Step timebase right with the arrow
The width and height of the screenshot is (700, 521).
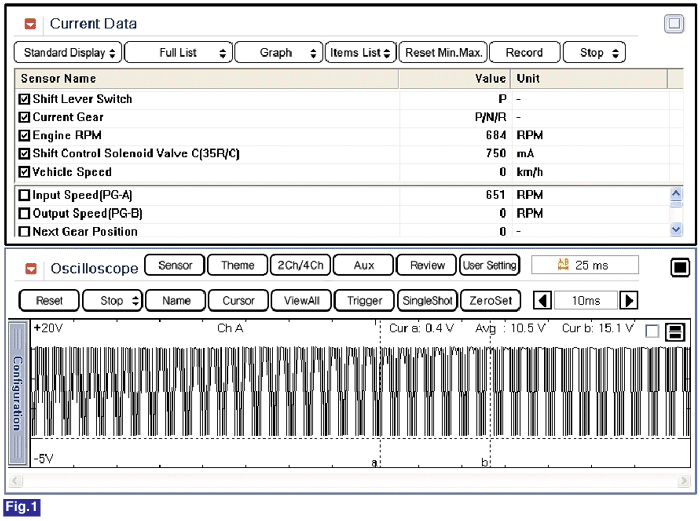click(x=629, y=300)
